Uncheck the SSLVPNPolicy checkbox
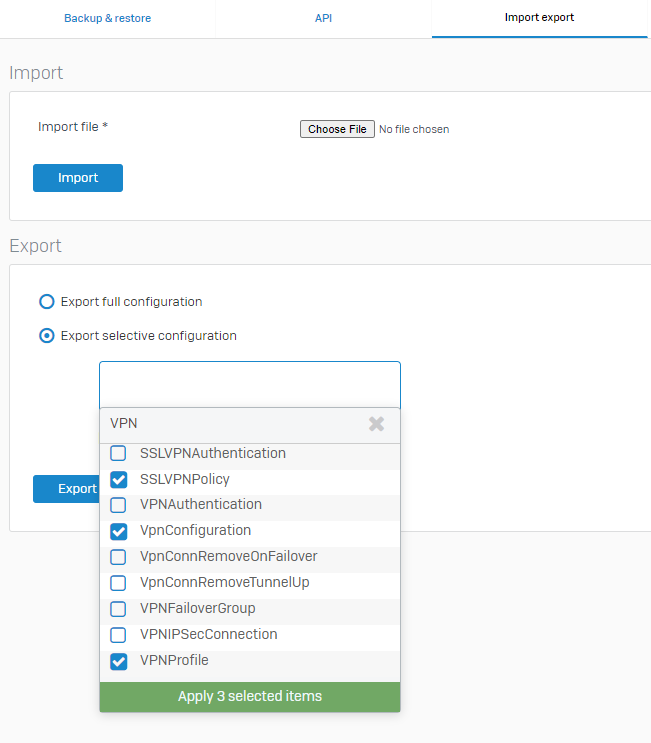 tap(118, 480)
